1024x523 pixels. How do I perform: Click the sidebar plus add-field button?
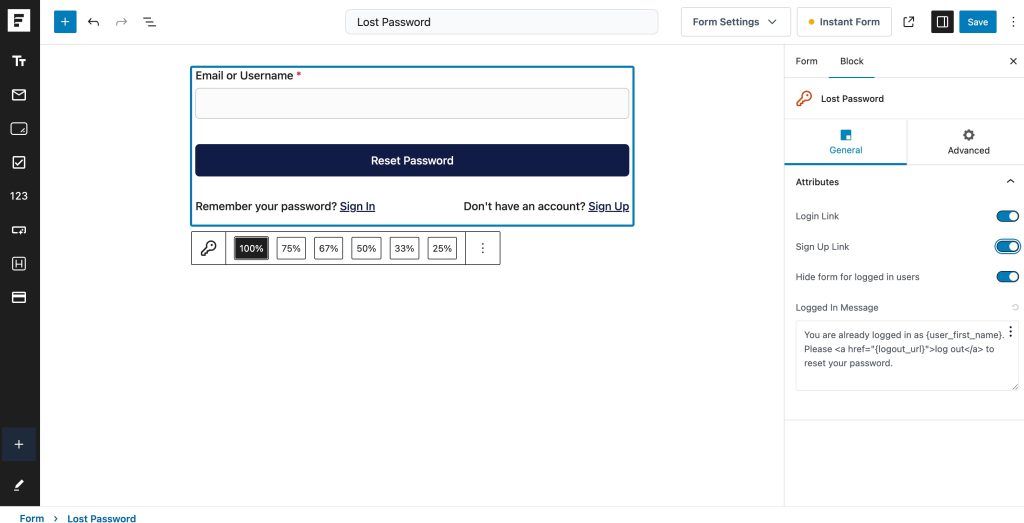click(19, 445)
